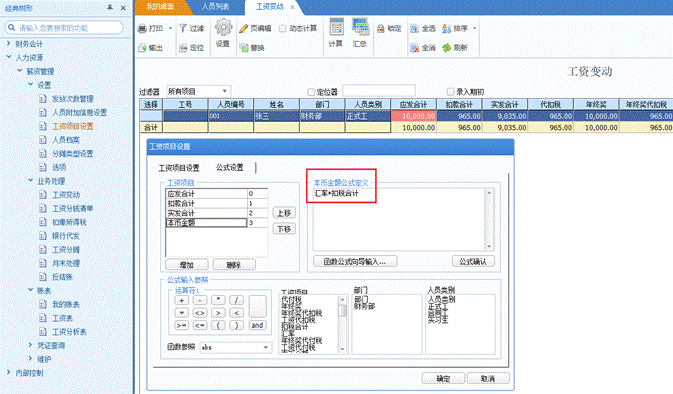673x394 pixels.
Task: Toggle the 动态计算 checkbox
Action: coord(282,28)
